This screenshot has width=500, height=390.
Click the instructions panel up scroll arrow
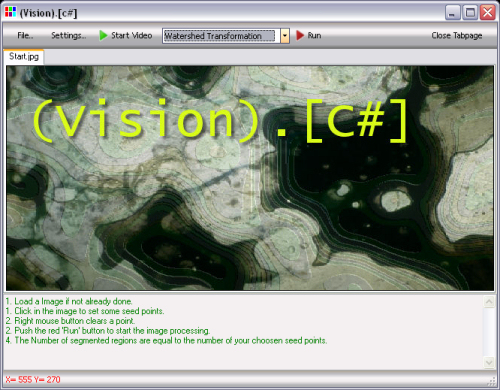(489, 302)
